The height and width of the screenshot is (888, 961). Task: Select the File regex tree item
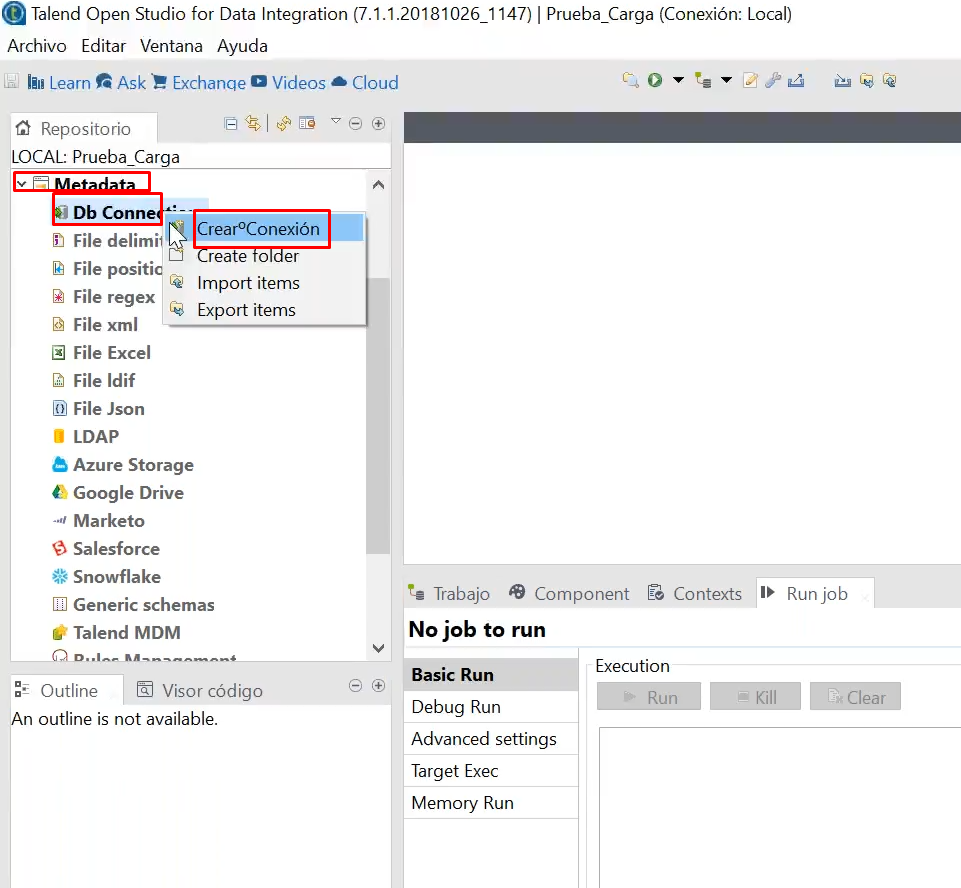(x=114, y=297)
